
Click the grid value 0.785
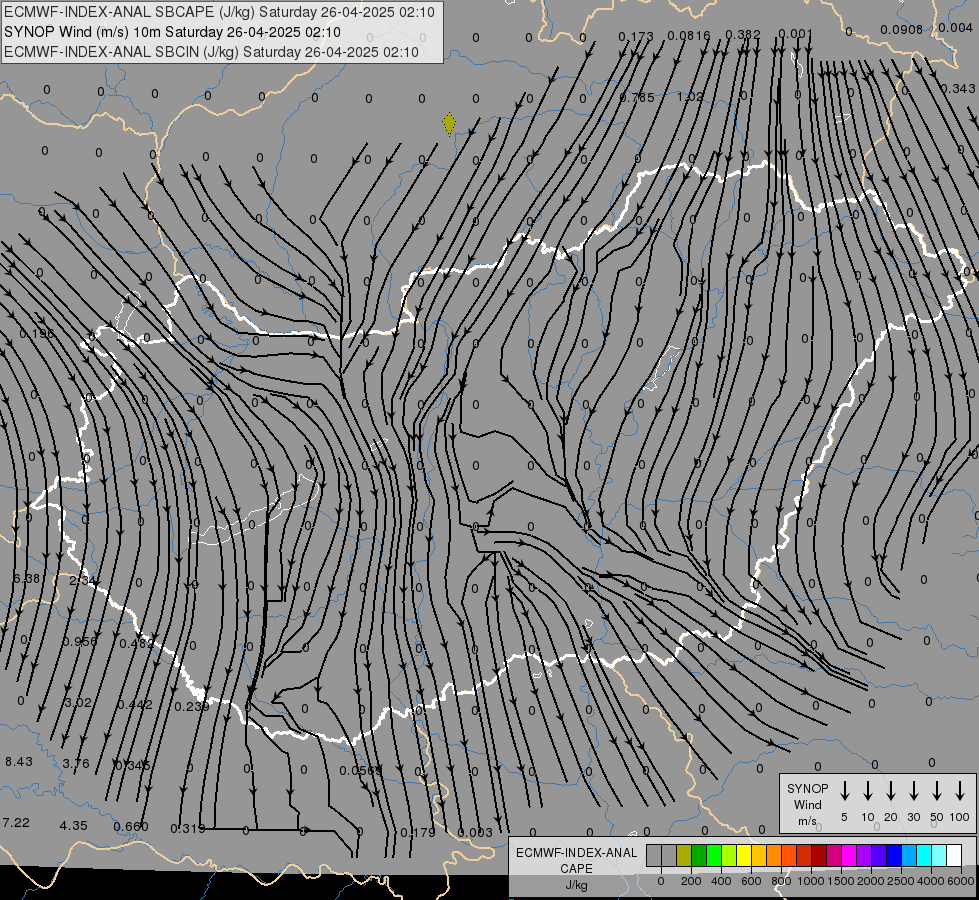coord(637,97)
